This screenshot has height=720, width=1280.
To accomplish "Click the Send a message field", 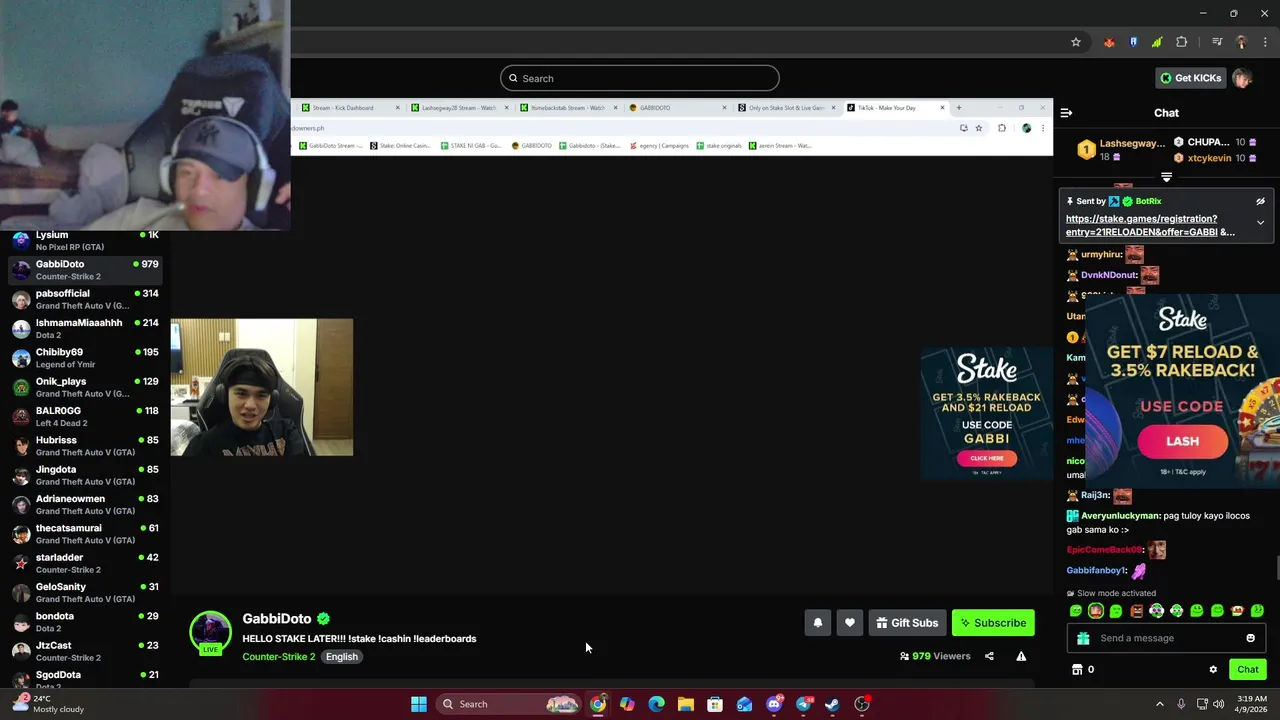I will tap(1166, 638).
